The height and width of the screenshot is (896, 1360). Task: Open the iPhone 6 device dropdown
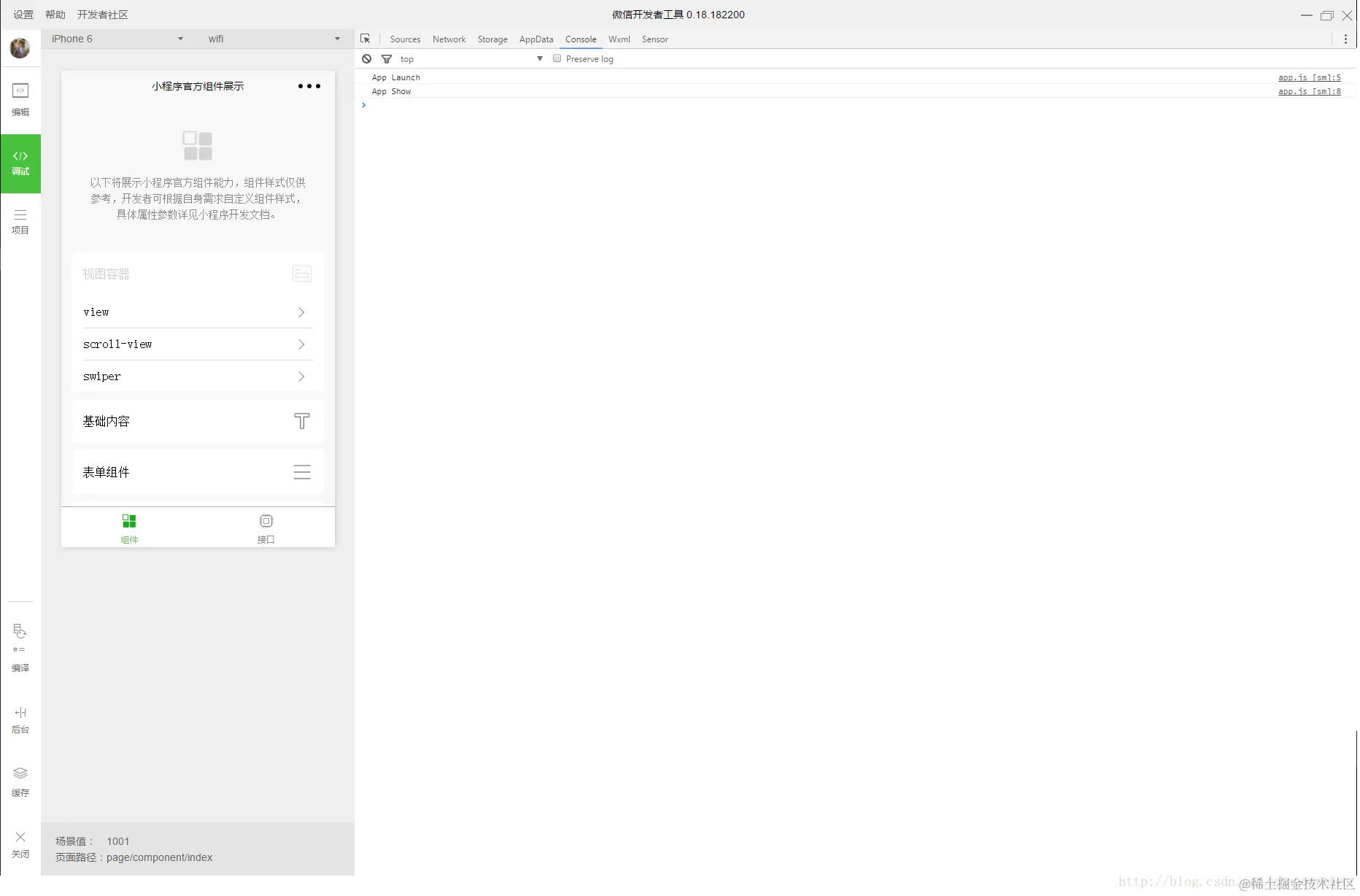pos(117,39)
